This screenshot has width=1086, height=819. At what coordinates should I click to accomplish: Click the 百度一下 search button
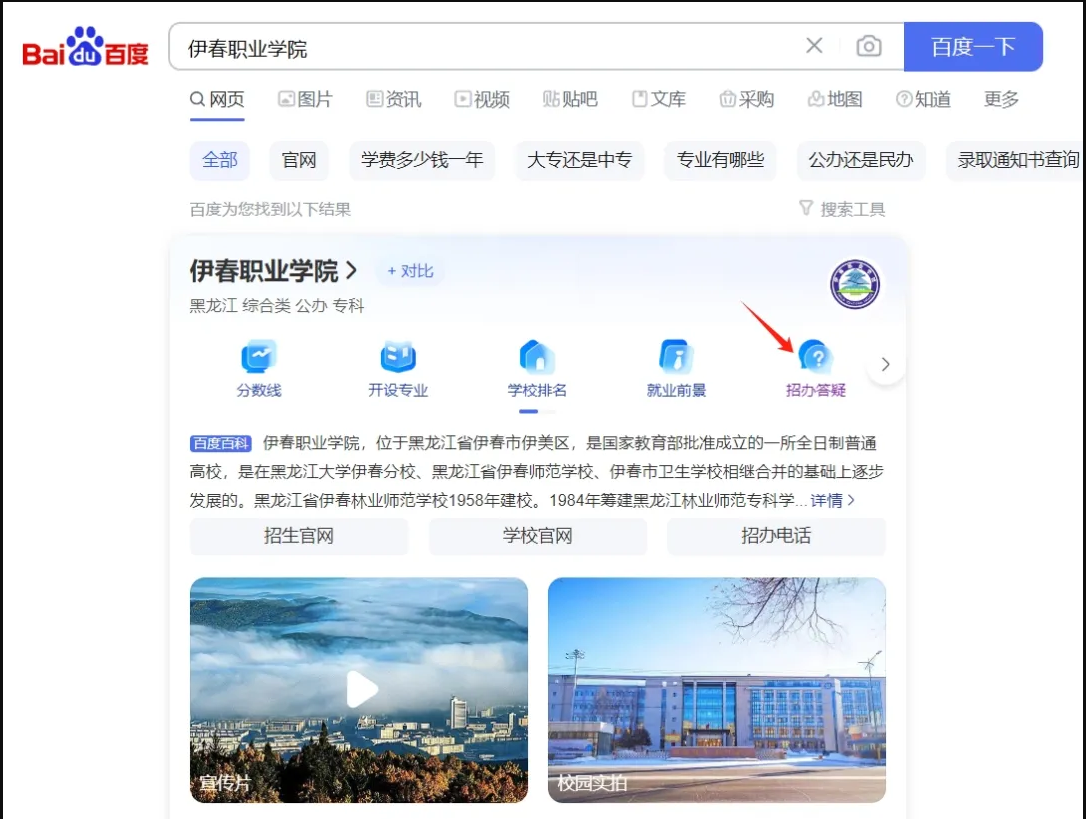point(973,46)
